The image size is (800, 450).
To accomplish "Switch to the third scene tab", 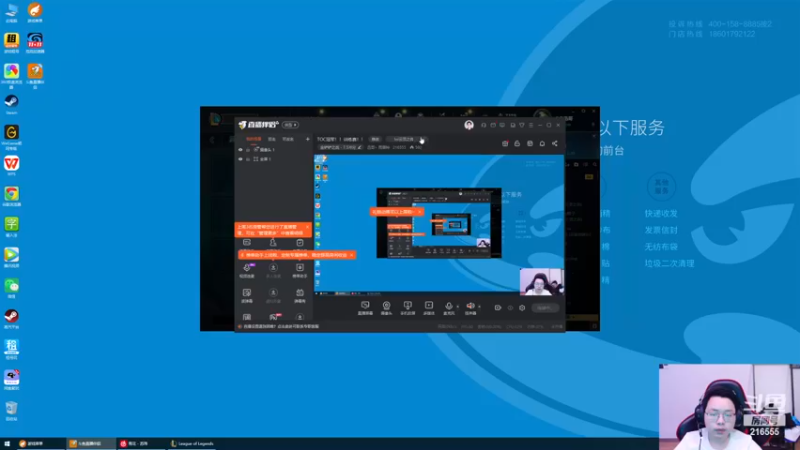I will (288, 139).
